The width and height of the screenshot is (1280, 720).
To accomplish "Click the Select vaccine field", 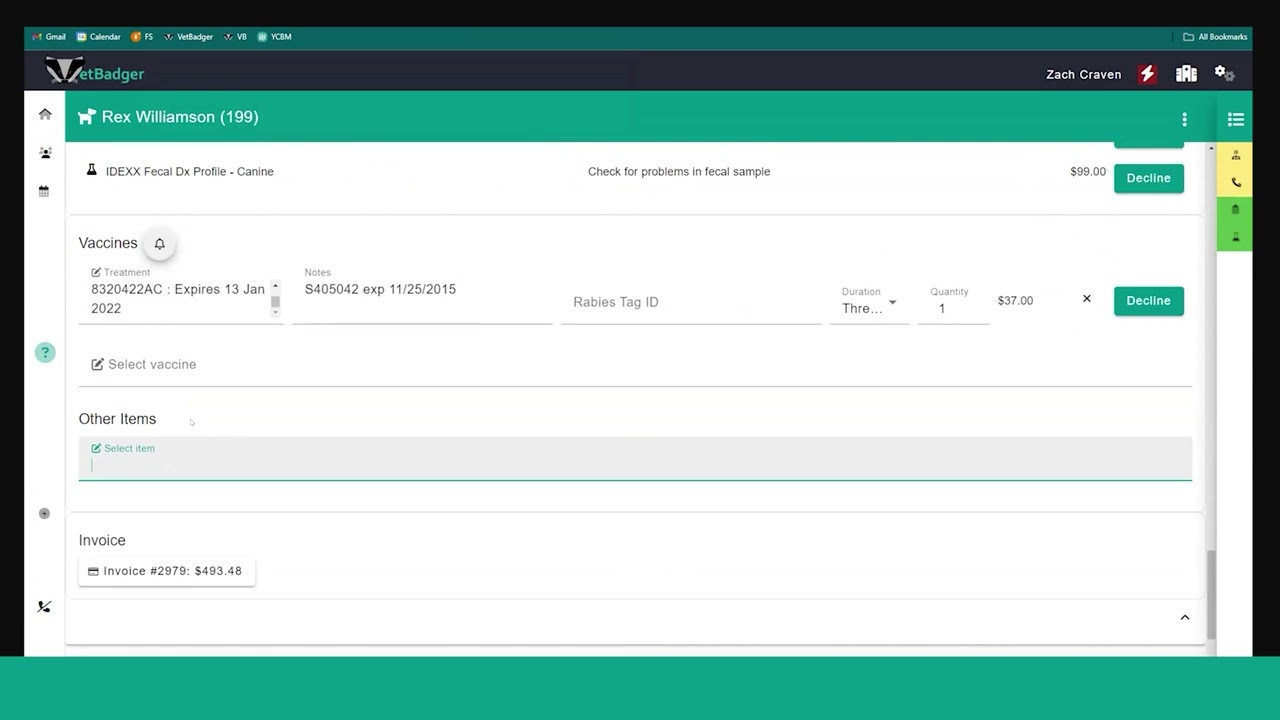I will click(x=635, y=364).
